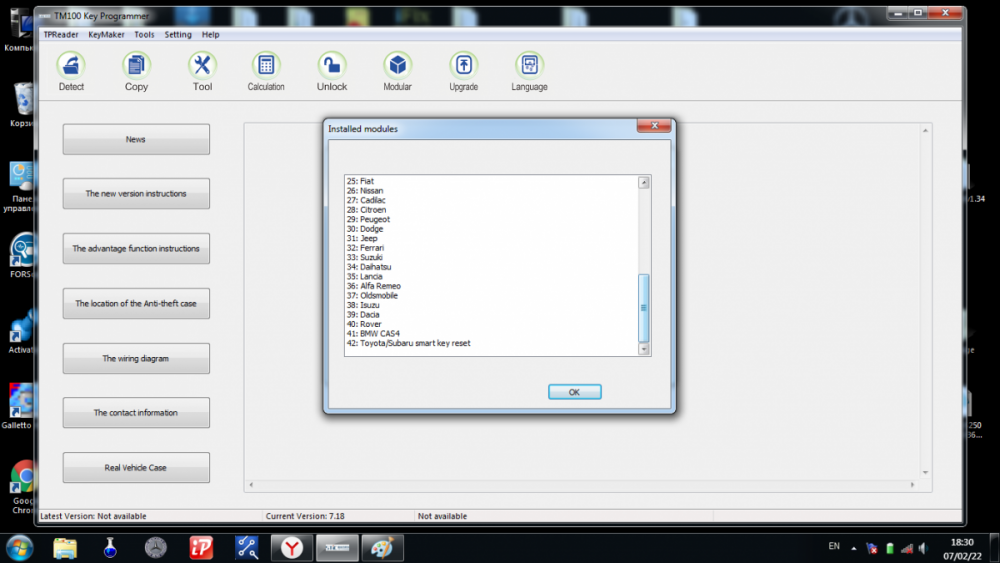Select the 38: Isuzu entry
This screenshot has height=563, width=1000.
363,305
